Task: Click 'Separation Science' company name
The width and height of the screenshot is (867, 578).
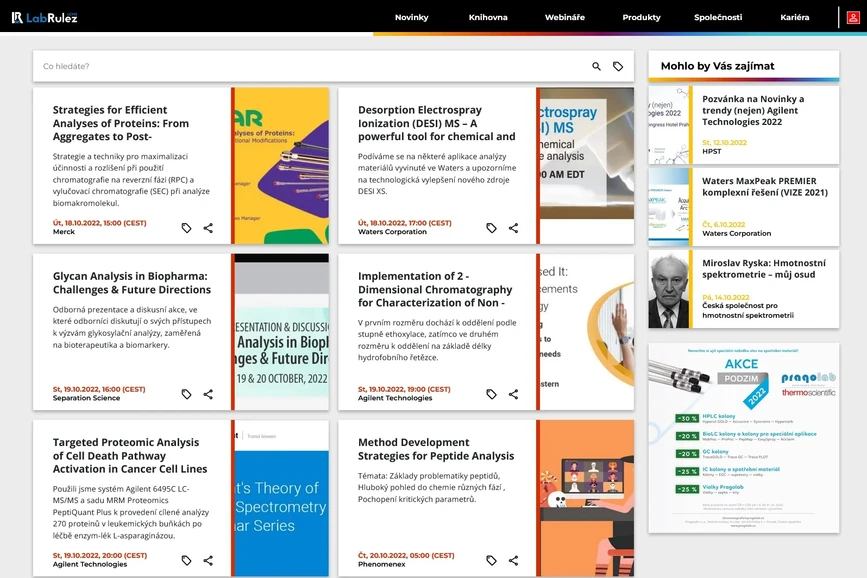Action: click(x=86, y=398)
